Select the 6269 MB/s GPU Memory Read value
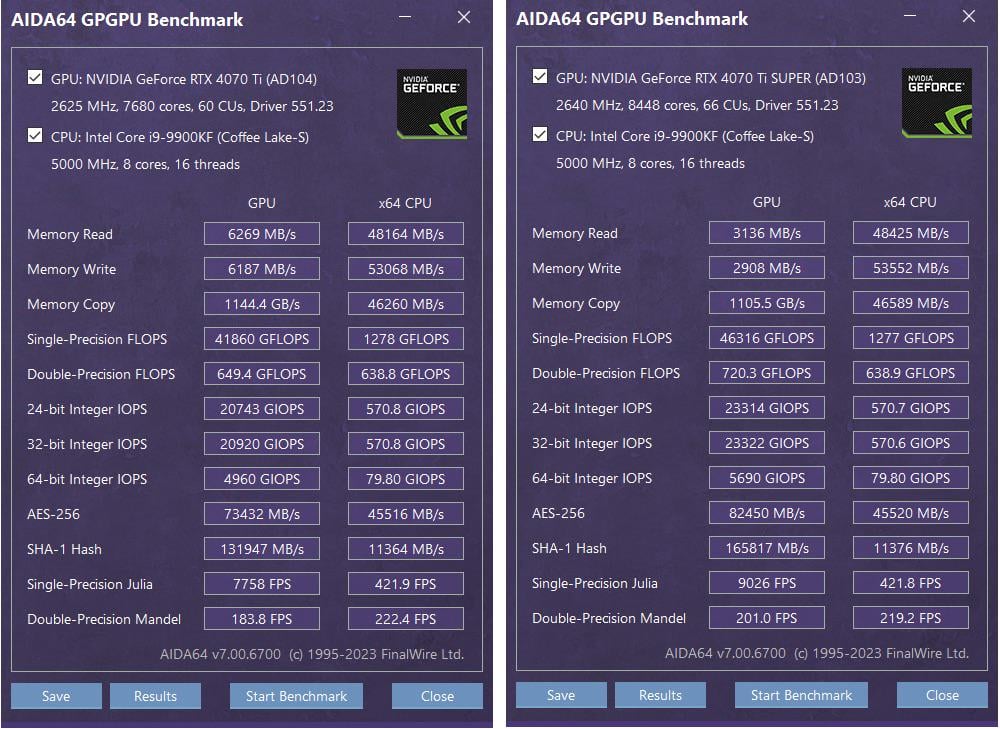This screenshot has height=729, width=1000. pos(261,233)
